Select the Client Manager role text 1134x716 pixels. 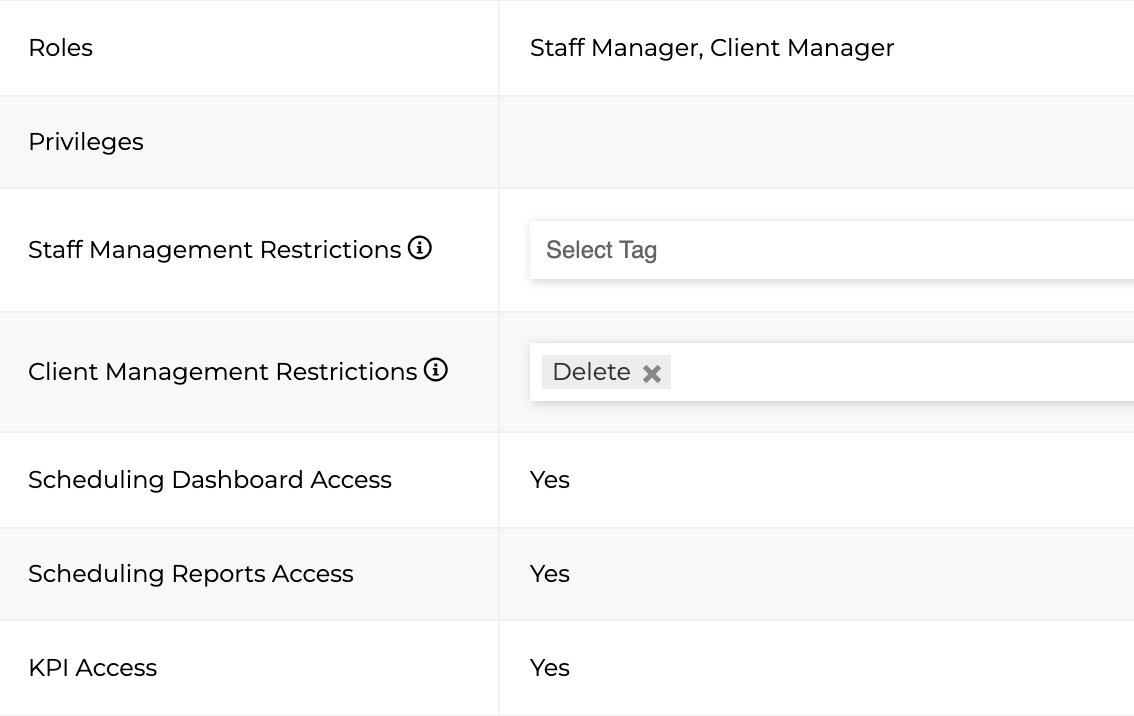[x=802, y=48]
